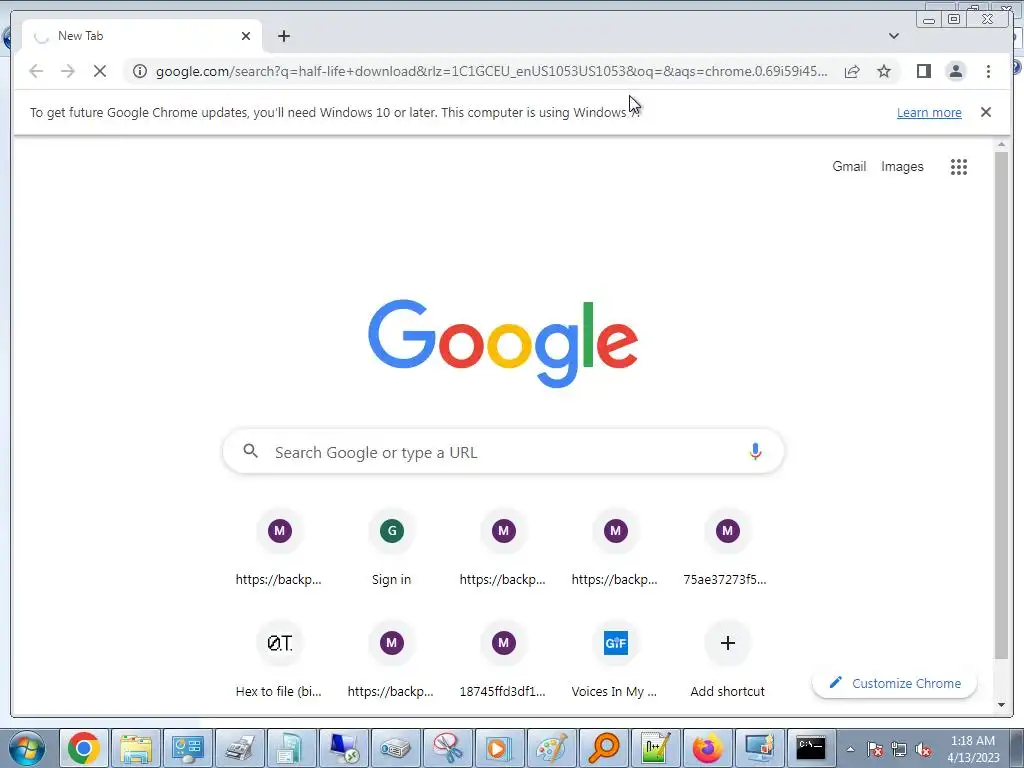Open the printer/fax taskbar icon
The image size is (1024, 768).
(240, 748)
